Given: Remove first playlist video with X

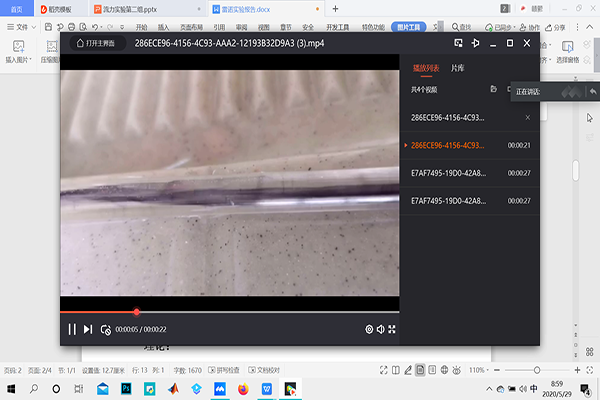Looking at the screenshot, I should click(x=528, y=118).
